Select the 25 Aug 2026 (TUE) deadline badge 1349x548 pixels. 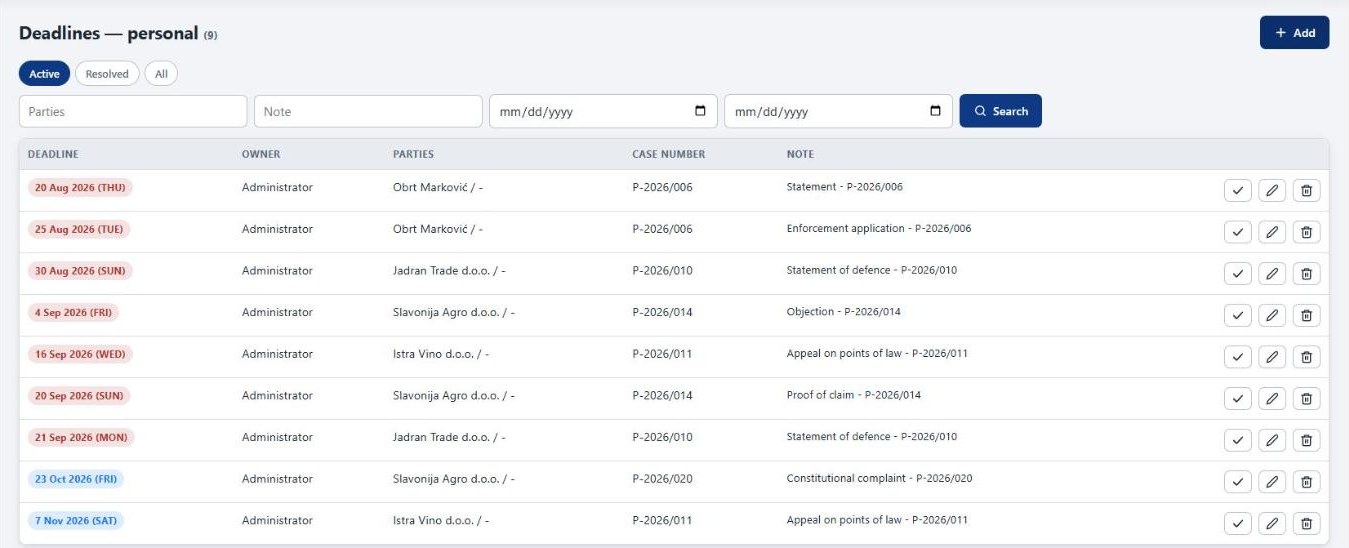tap(79, 229)
